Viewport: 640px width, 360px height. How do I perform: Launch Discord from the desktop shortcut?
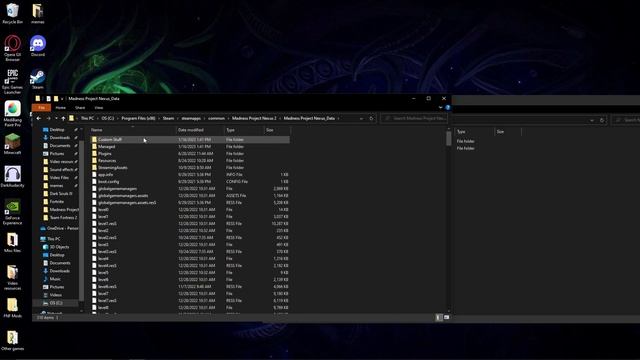click(38, 46)
